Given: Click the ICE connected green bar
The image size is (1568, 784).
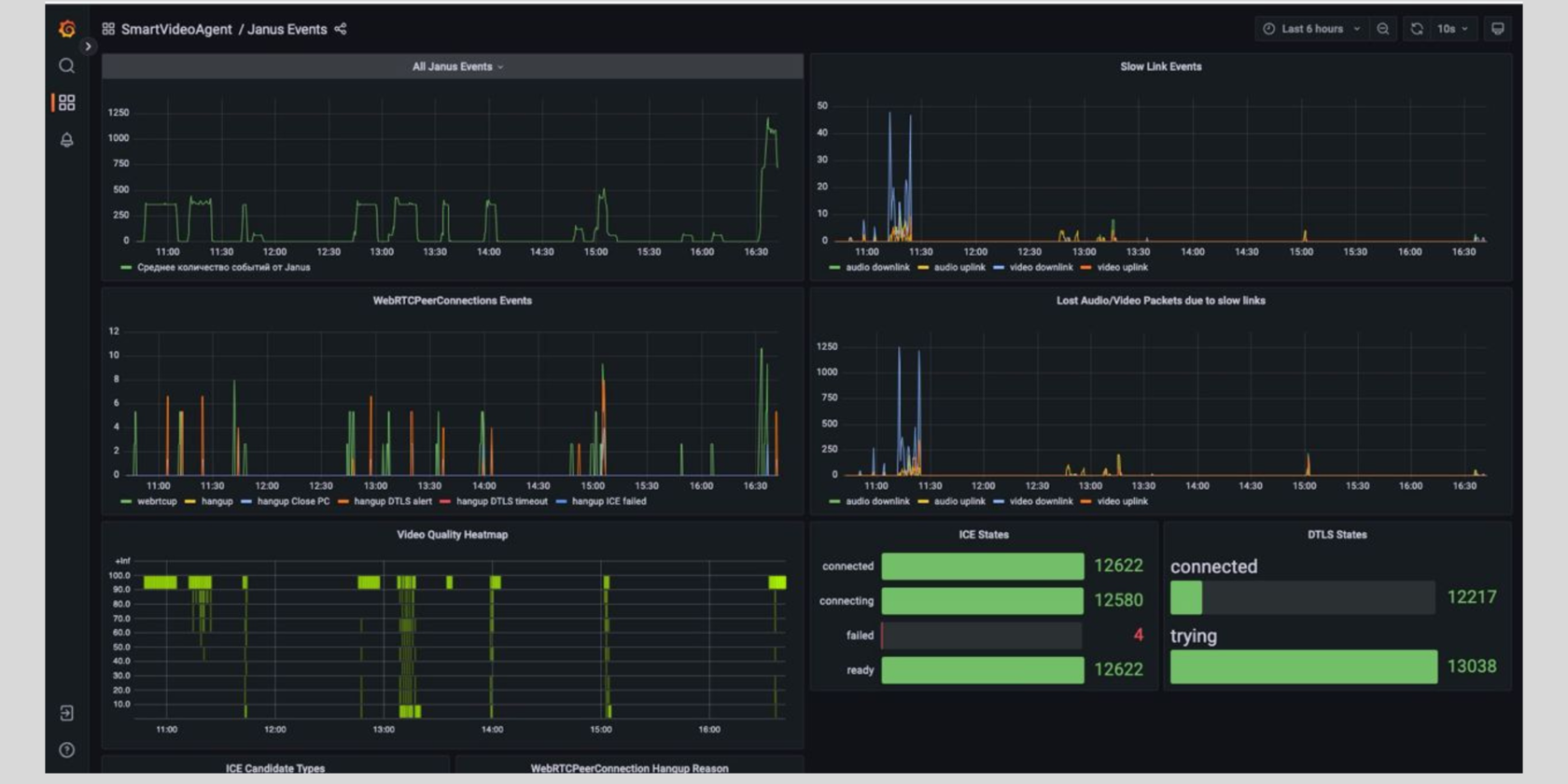Looking at the screenshot, I should tap(983, 567).
